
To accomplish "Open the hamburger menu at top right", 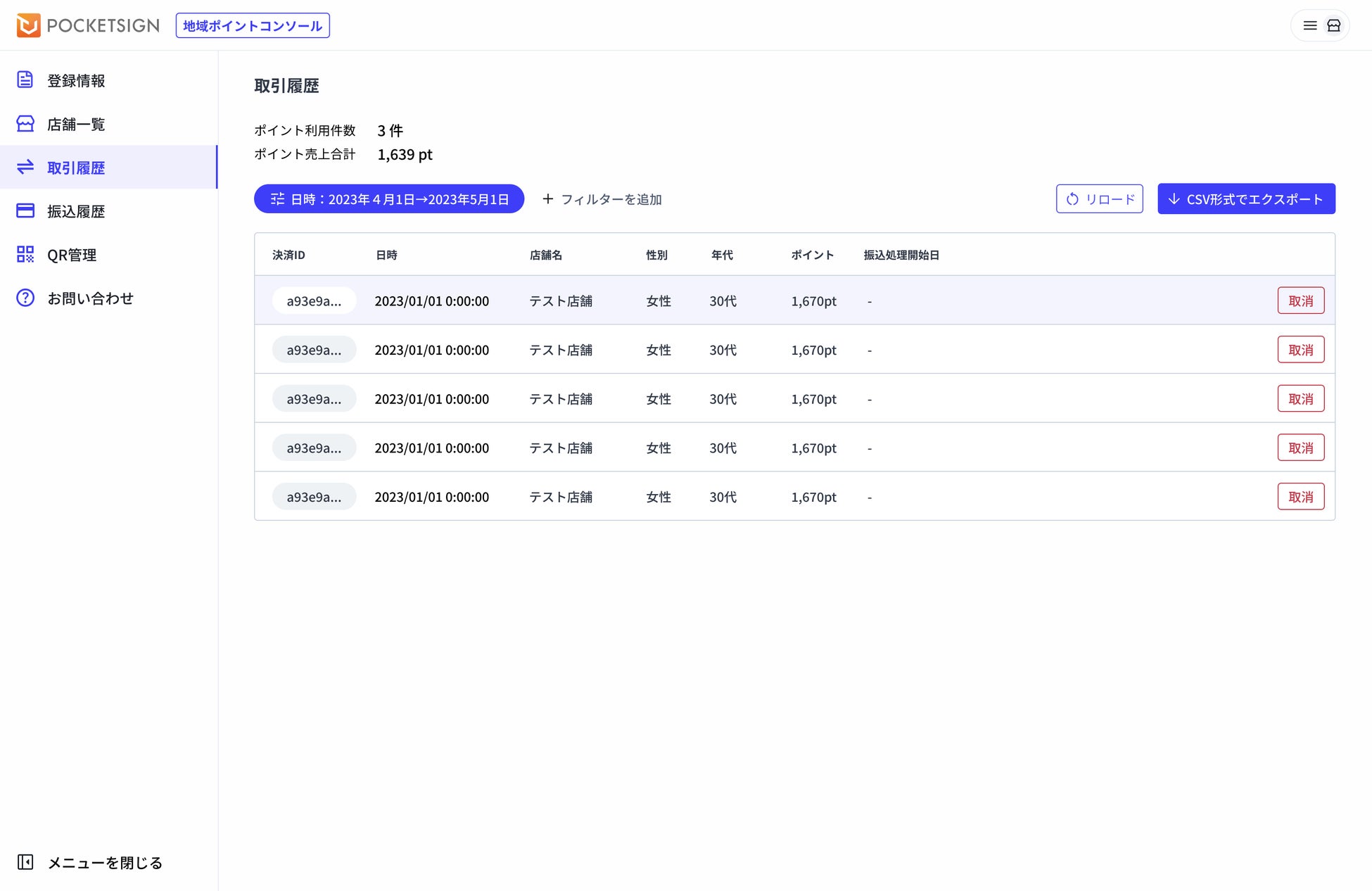I will point(1309,25).
